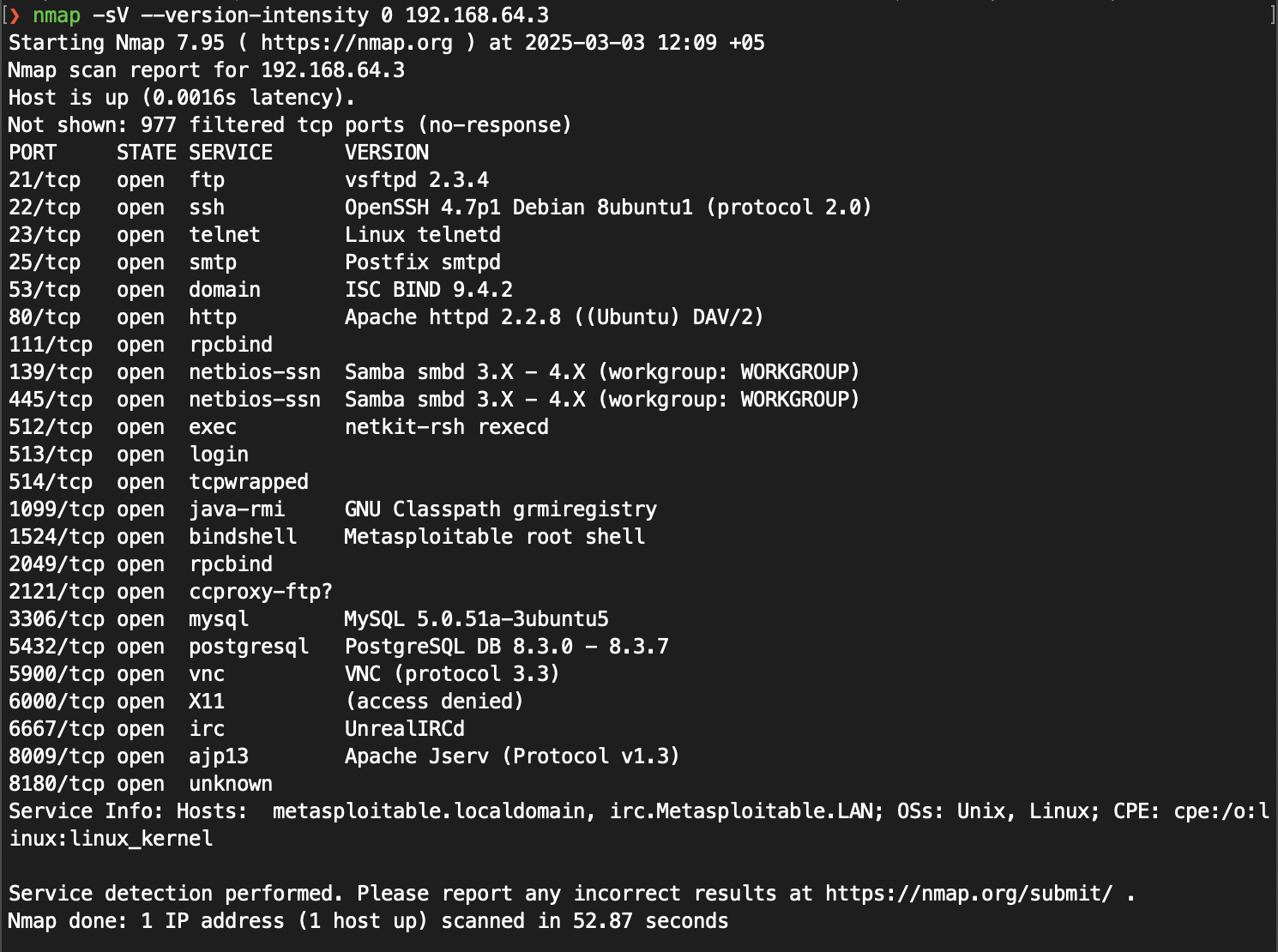Select MySQL 5.0.51a-3ubuntu5 version text
The width and height of the screenshot is (1278, 952).
(x=477, y=619)
